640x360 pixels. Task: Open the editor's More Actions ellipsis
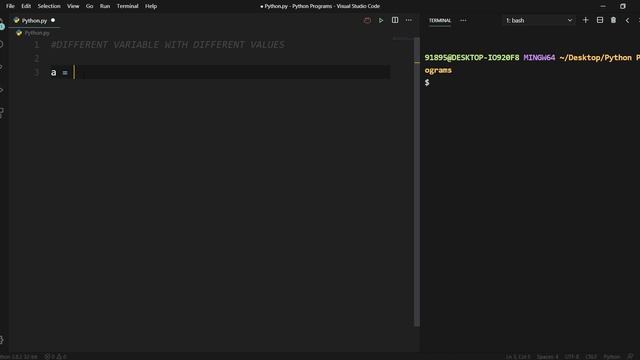[409, 20]
